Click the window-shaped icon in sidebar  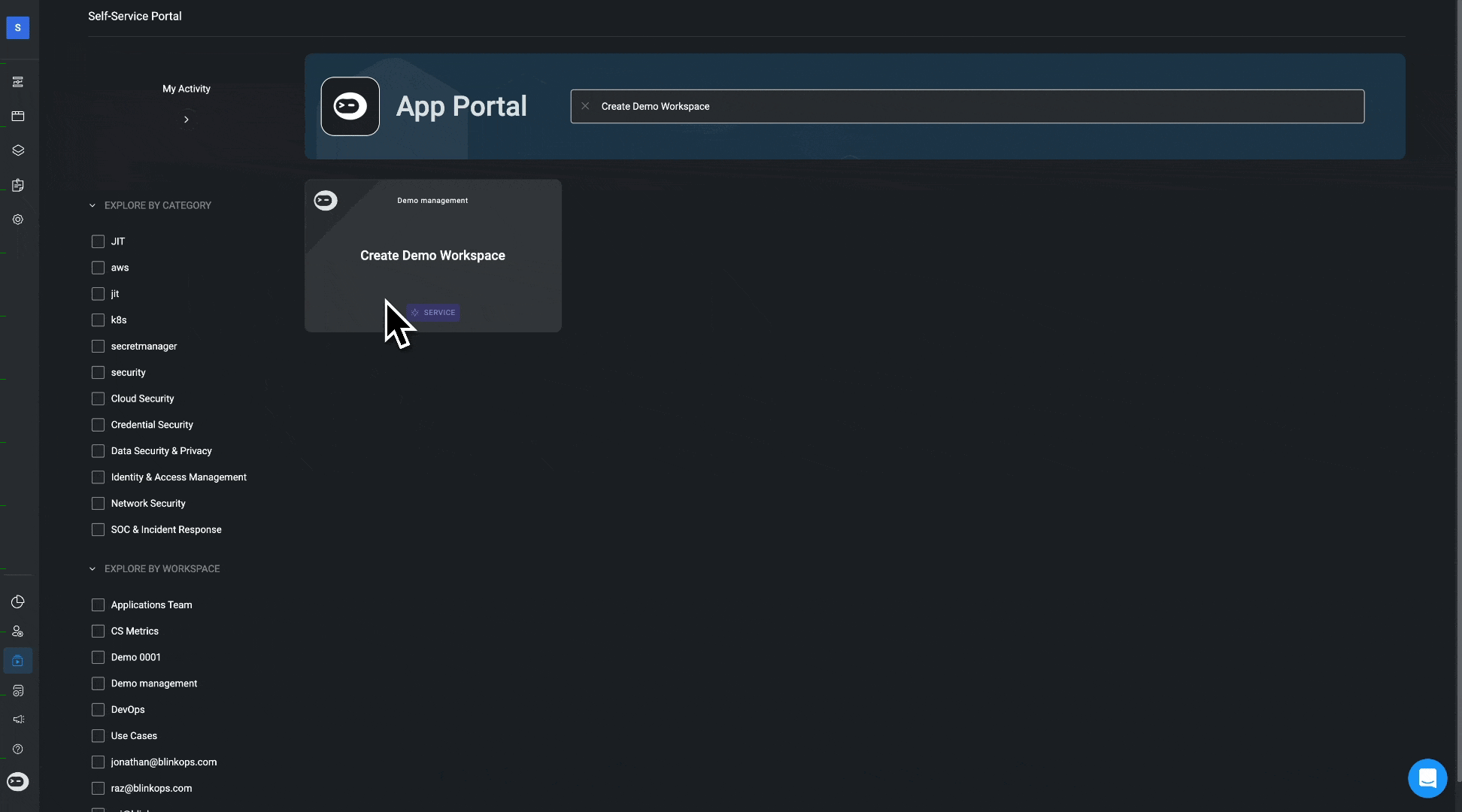point(18,116)
